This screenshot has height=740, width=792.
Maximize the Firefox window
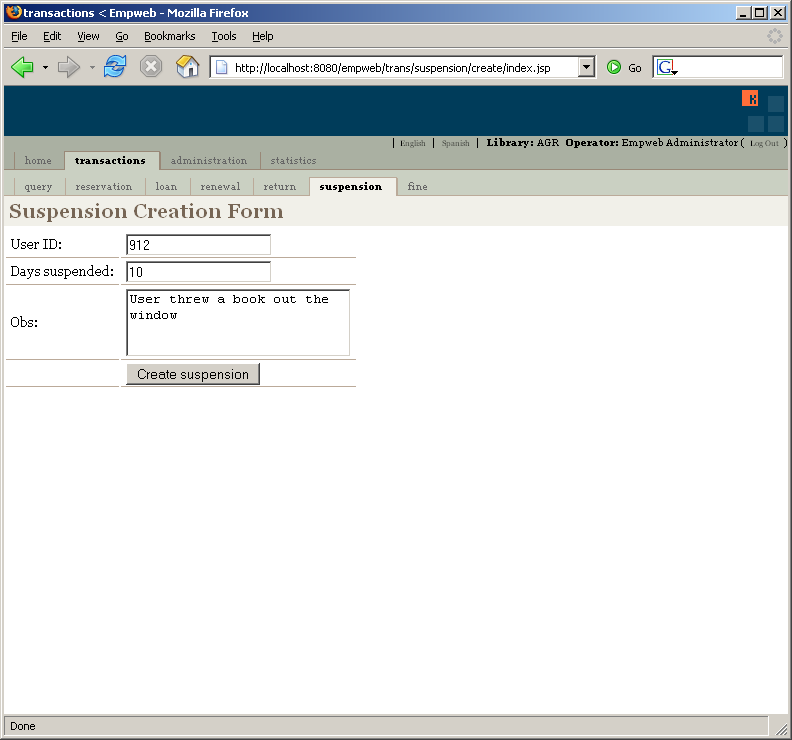pyautogui.click(x=759, y=13)
